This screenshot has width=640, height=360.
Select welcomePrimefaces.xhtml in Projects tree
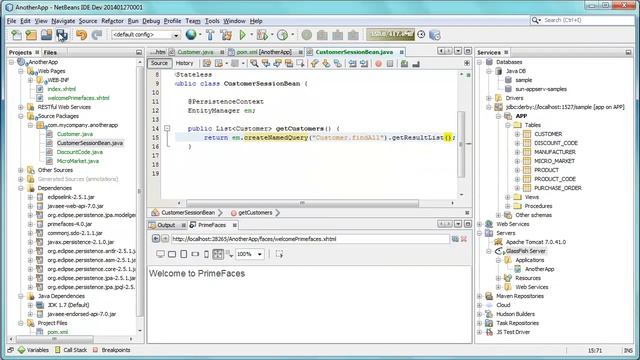pos(78,98)
